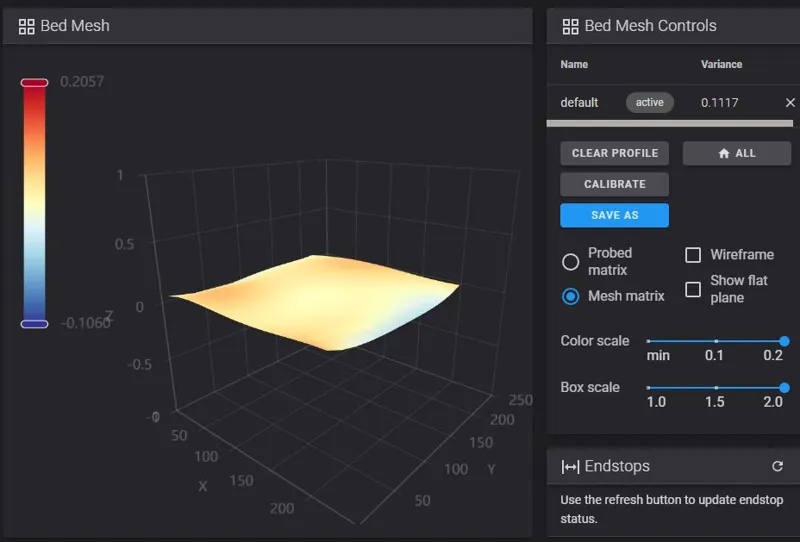The width and height of the screenshot is (800, 542).
Task: Select the upper color scale handle at 0.2057
Action: click(34, 83)
